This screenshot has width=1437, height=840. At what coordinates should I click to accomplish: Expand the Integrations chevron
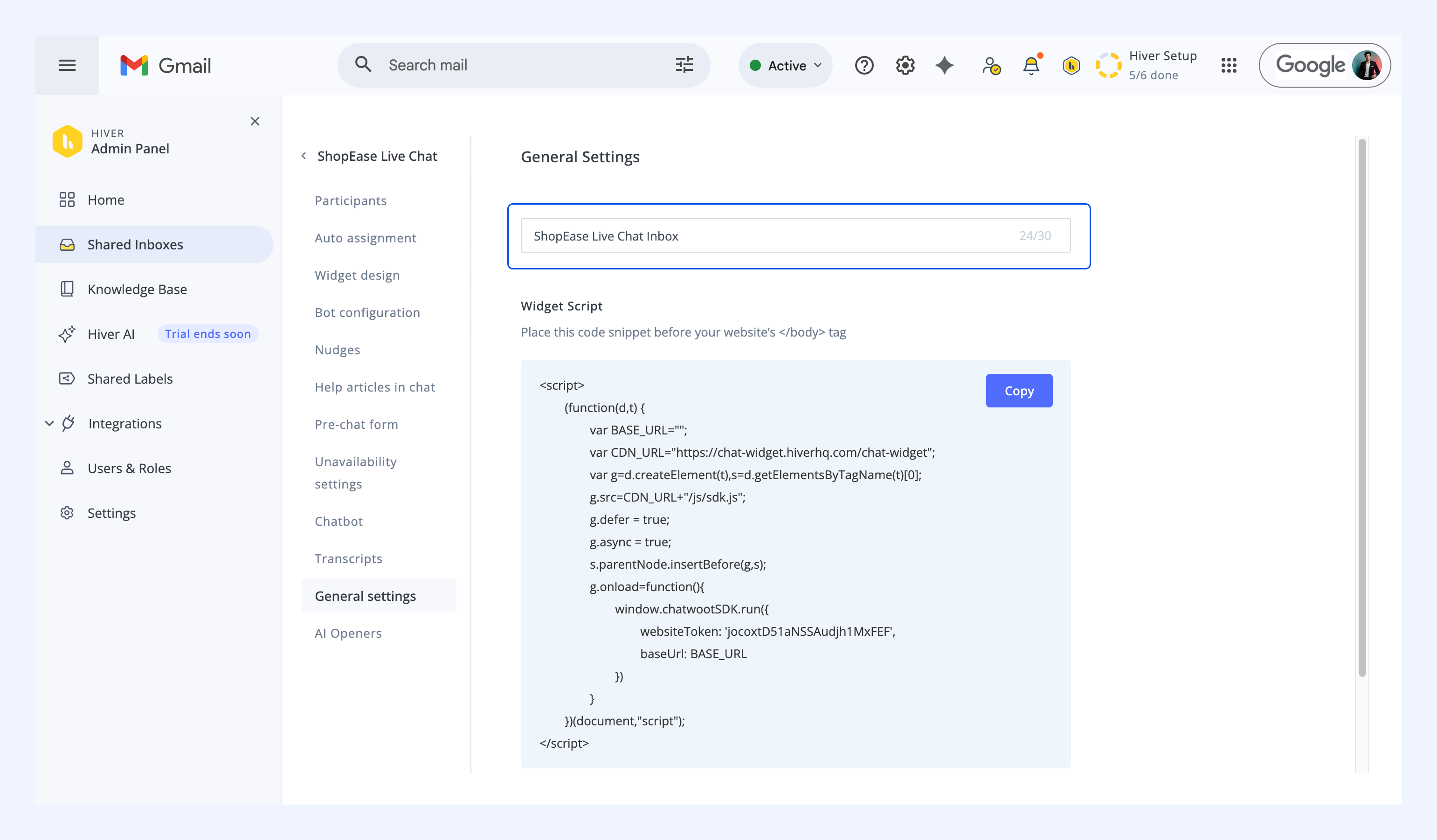[x=49, y=423]
